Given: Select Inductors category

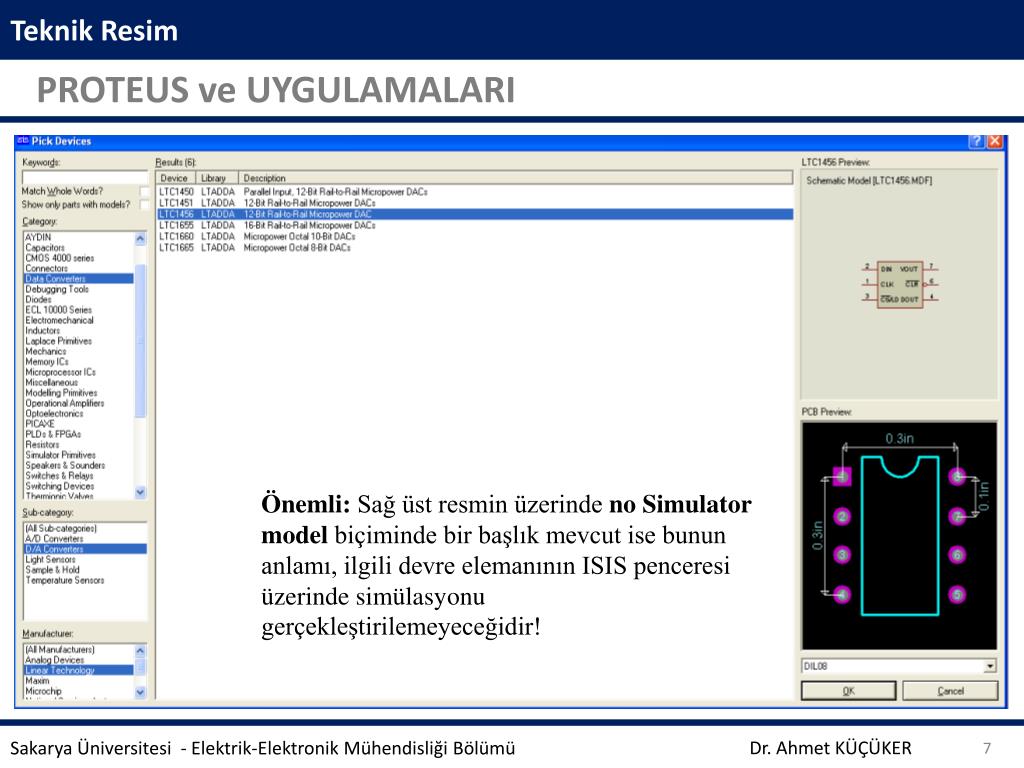Looking at the screenshot, I should [x=78, y=330].
